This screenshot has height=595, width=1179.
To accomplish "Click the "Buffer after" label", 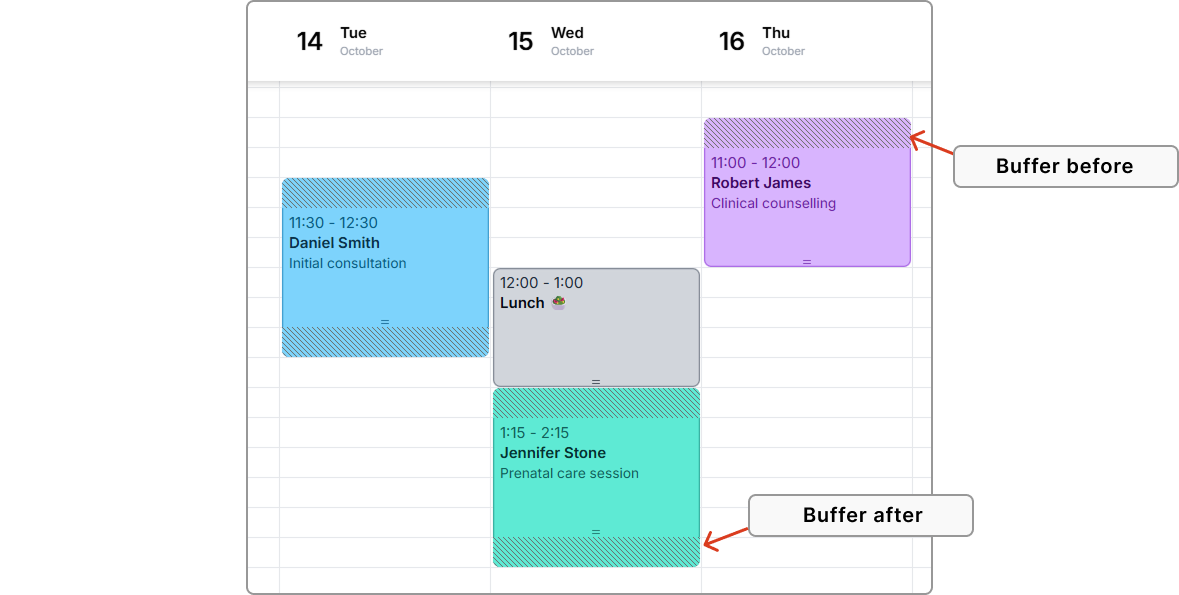I will [861, 515].
